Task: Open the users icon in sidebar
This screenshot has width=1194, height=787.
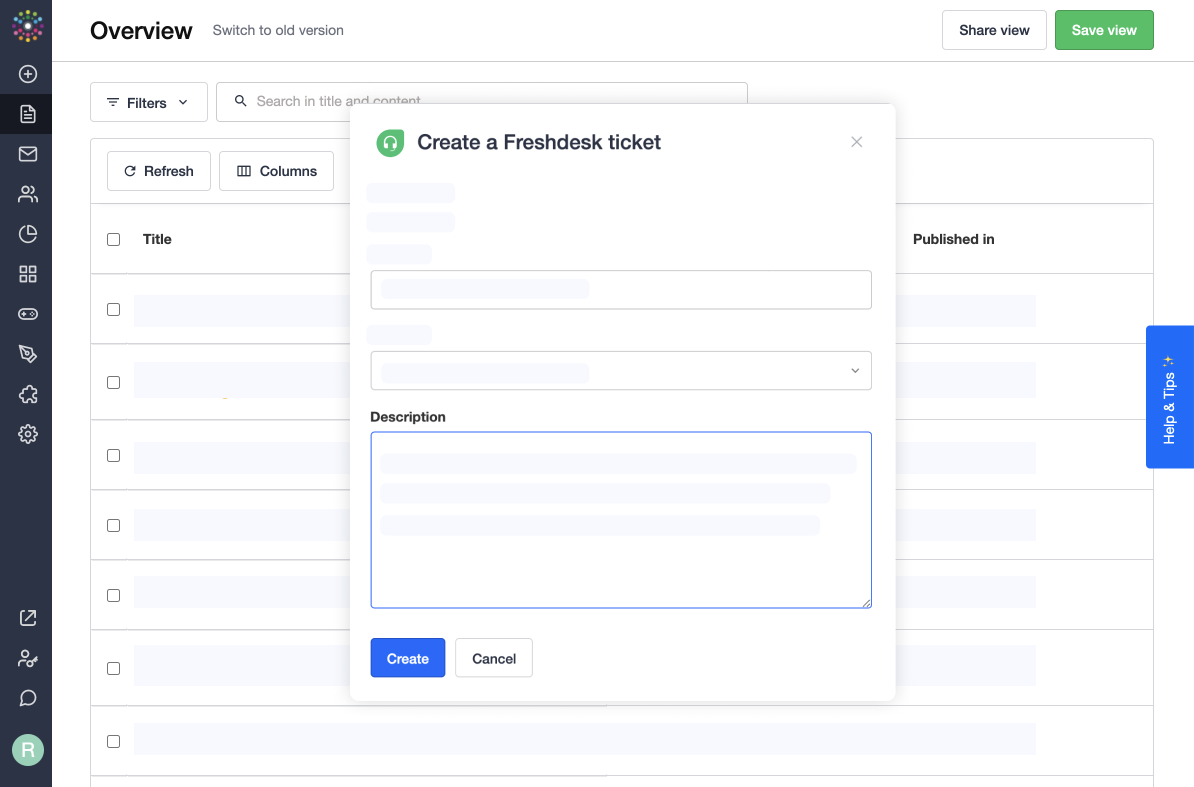Action: (27, 194)
